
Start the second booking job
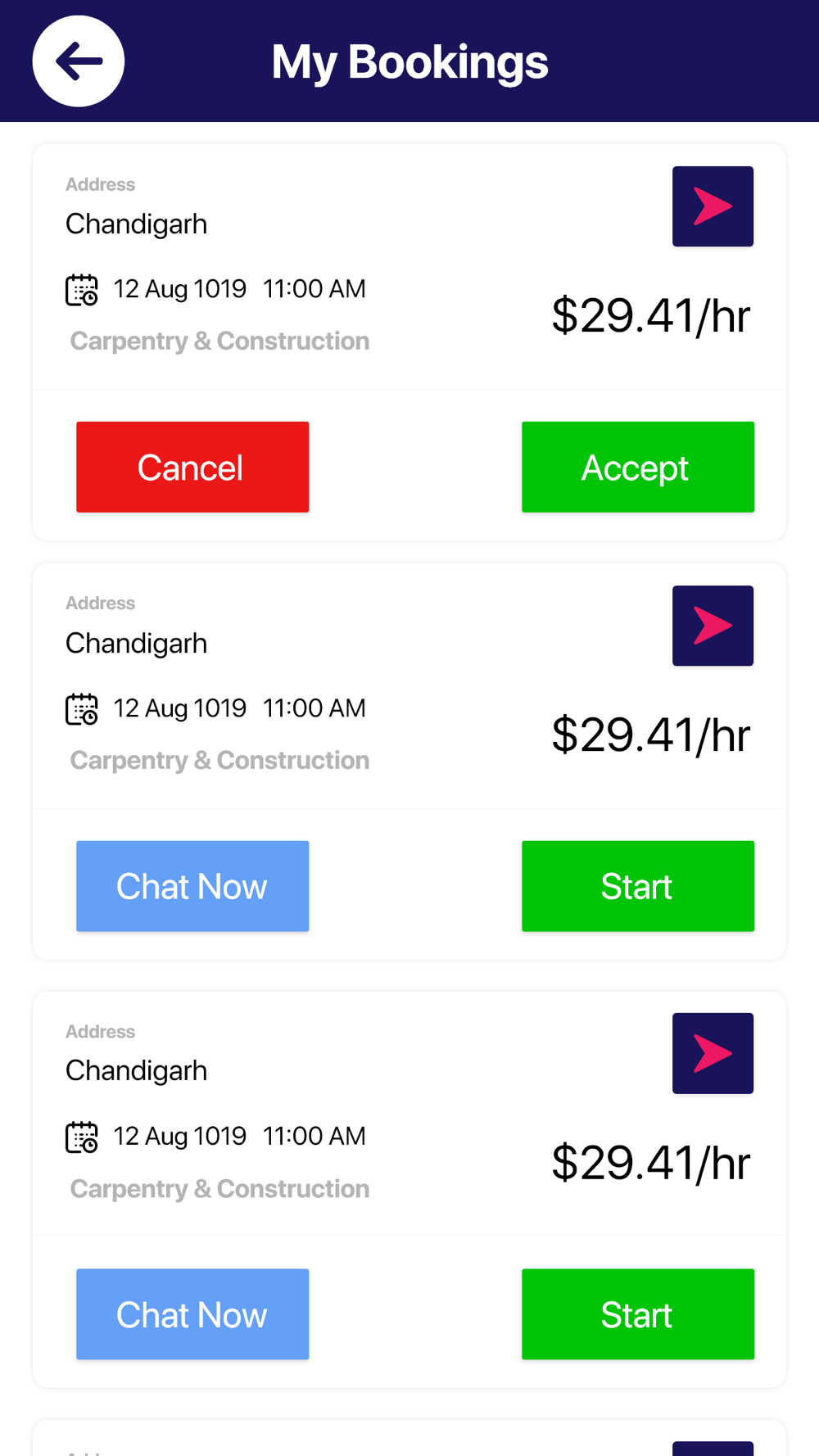(x=637, y=886)
